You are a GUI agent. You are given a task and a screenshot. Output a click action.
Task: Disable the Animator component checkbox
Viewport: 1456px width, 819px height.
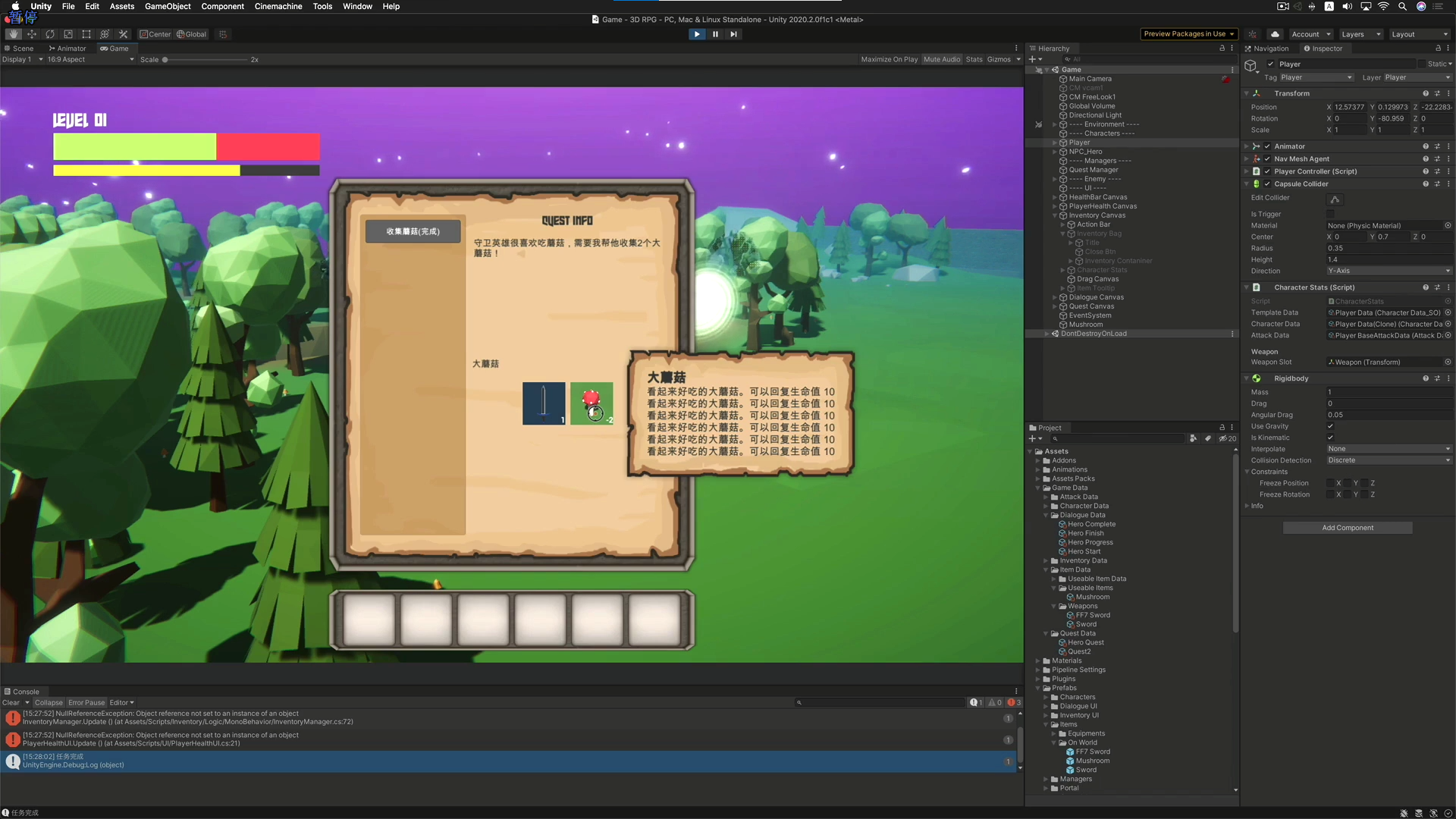[x=1267, y=146]
